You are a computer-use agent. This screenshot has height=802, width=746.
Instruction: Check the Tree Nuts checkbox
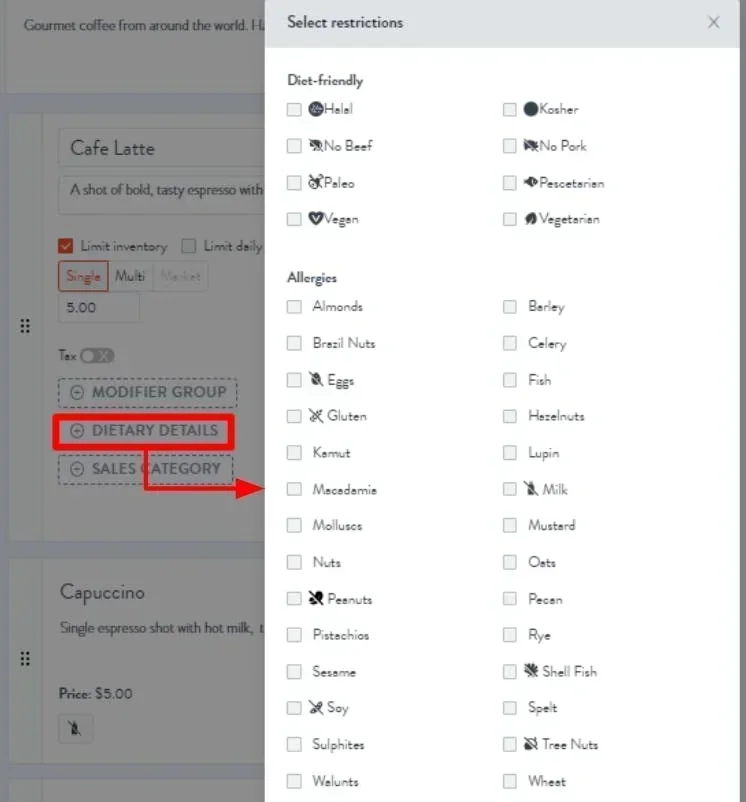pos(510,744)
